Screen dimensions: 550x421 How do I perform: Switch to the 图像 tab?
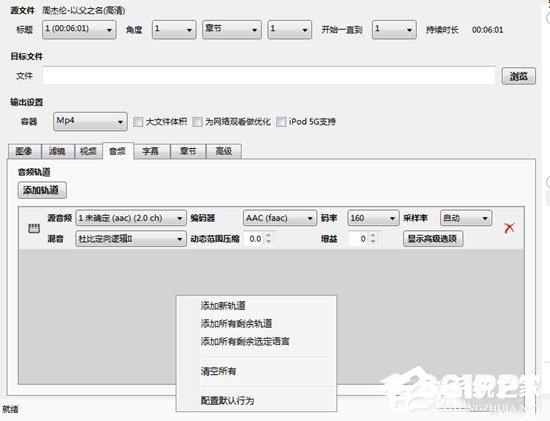tap(24, 151)
